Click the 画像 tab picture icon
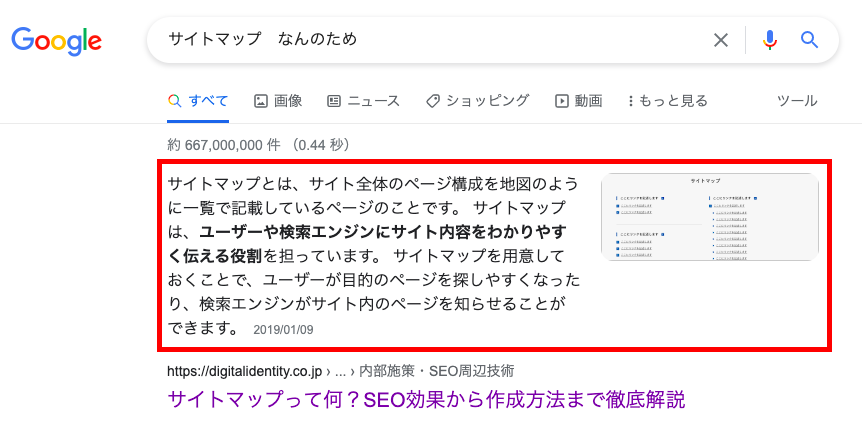The width and height of the screenshot is (862, 421). (261, 101)
